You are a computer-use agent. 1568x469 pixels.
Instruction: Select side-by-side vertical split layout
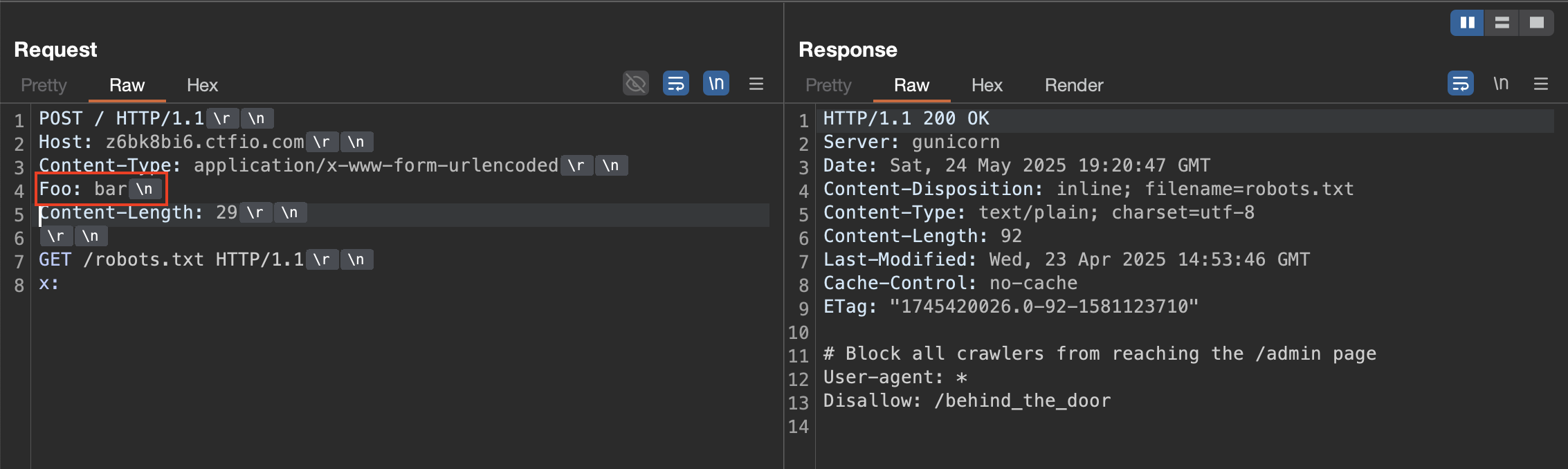pos(1467,23)
